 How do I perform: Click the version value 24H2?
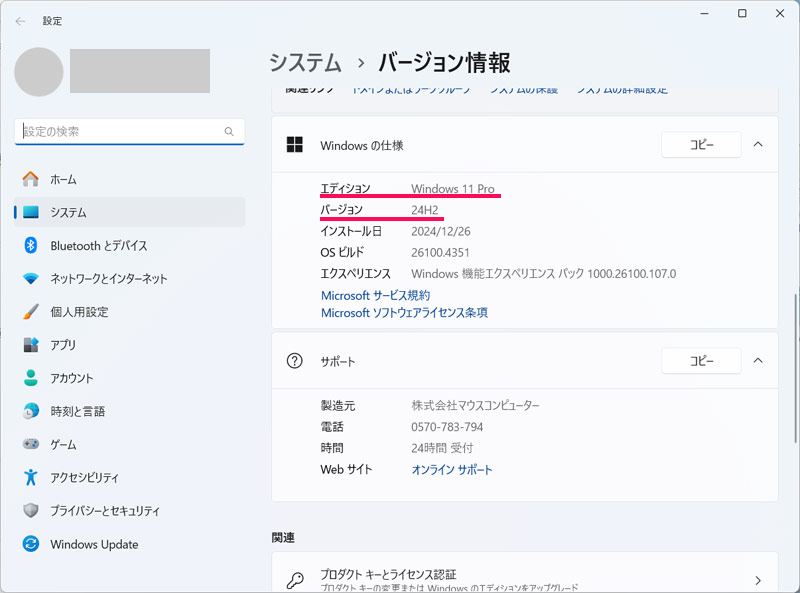pos(424,210)
